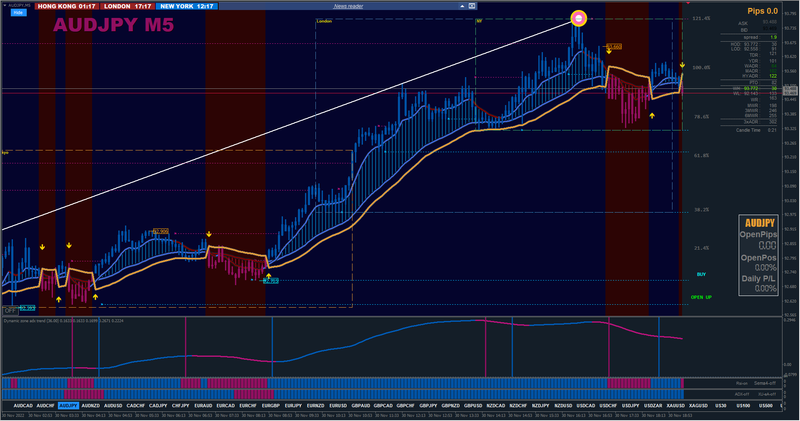
Task: Toggle the Sema4-off indicator switch
Action: pyautogui.click(x=765, y=383)
